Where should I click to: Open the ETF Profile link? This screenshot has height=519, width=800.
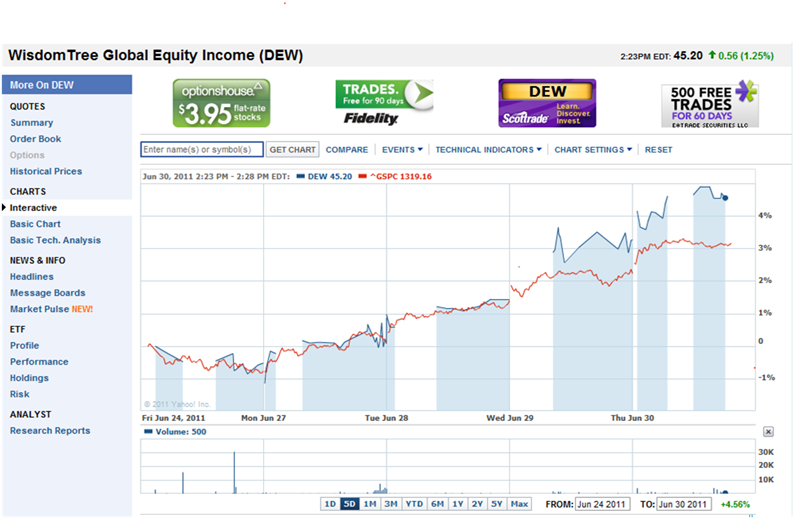(x=24, y=345)
